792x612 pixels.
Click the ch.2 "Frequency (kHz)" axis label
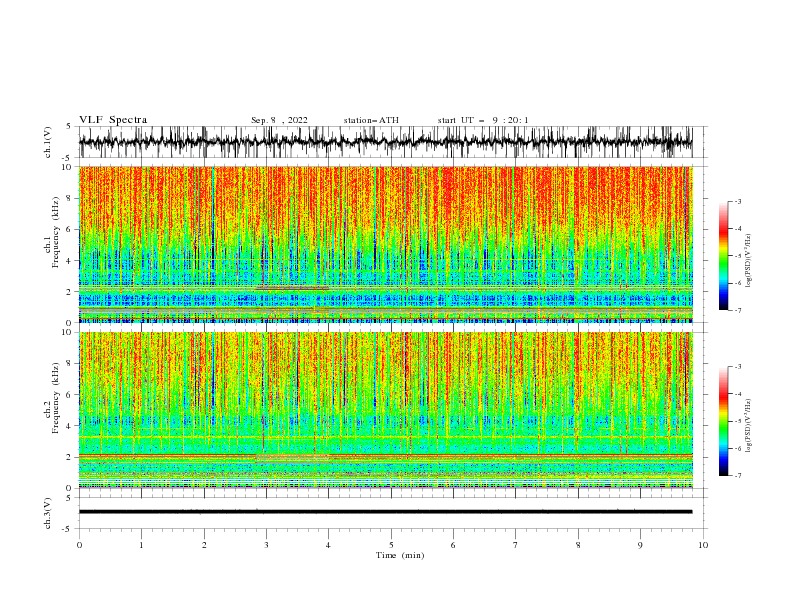tap(56, 398)
